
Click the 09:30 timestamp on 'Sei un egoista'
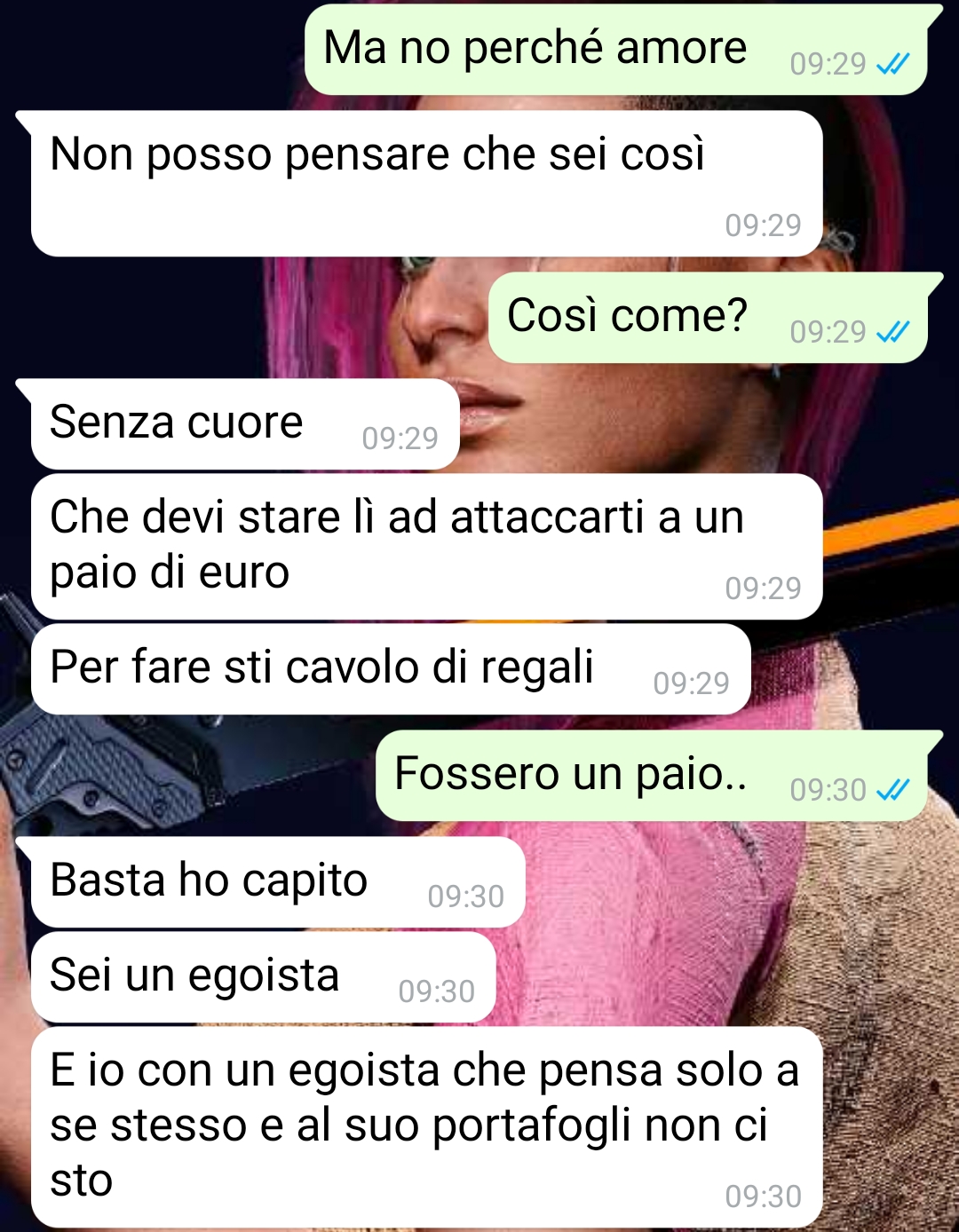(436, 991)
